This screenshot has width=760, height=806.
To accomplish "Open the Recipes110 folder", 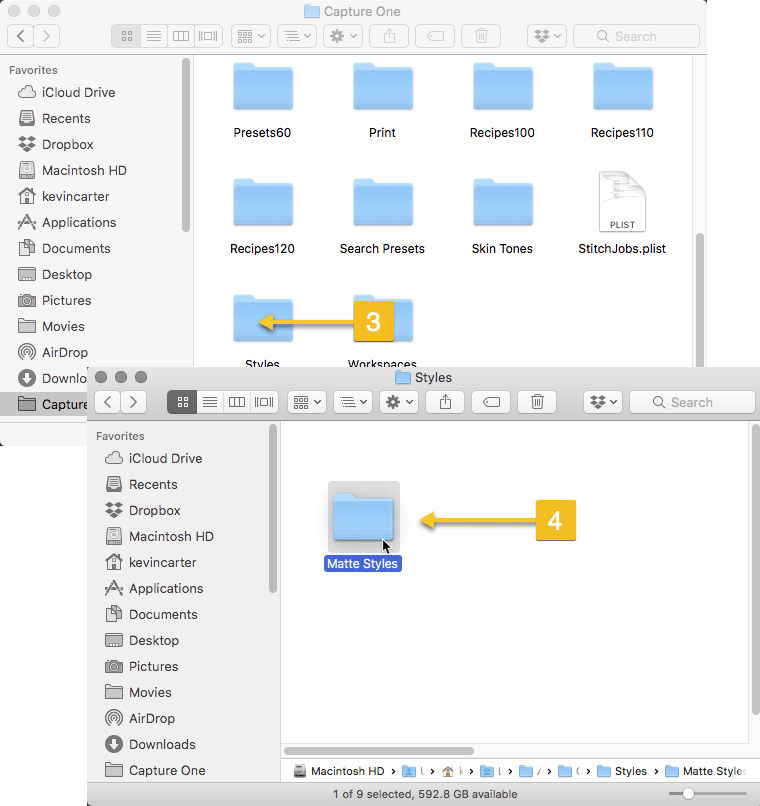I will point(623,86).
